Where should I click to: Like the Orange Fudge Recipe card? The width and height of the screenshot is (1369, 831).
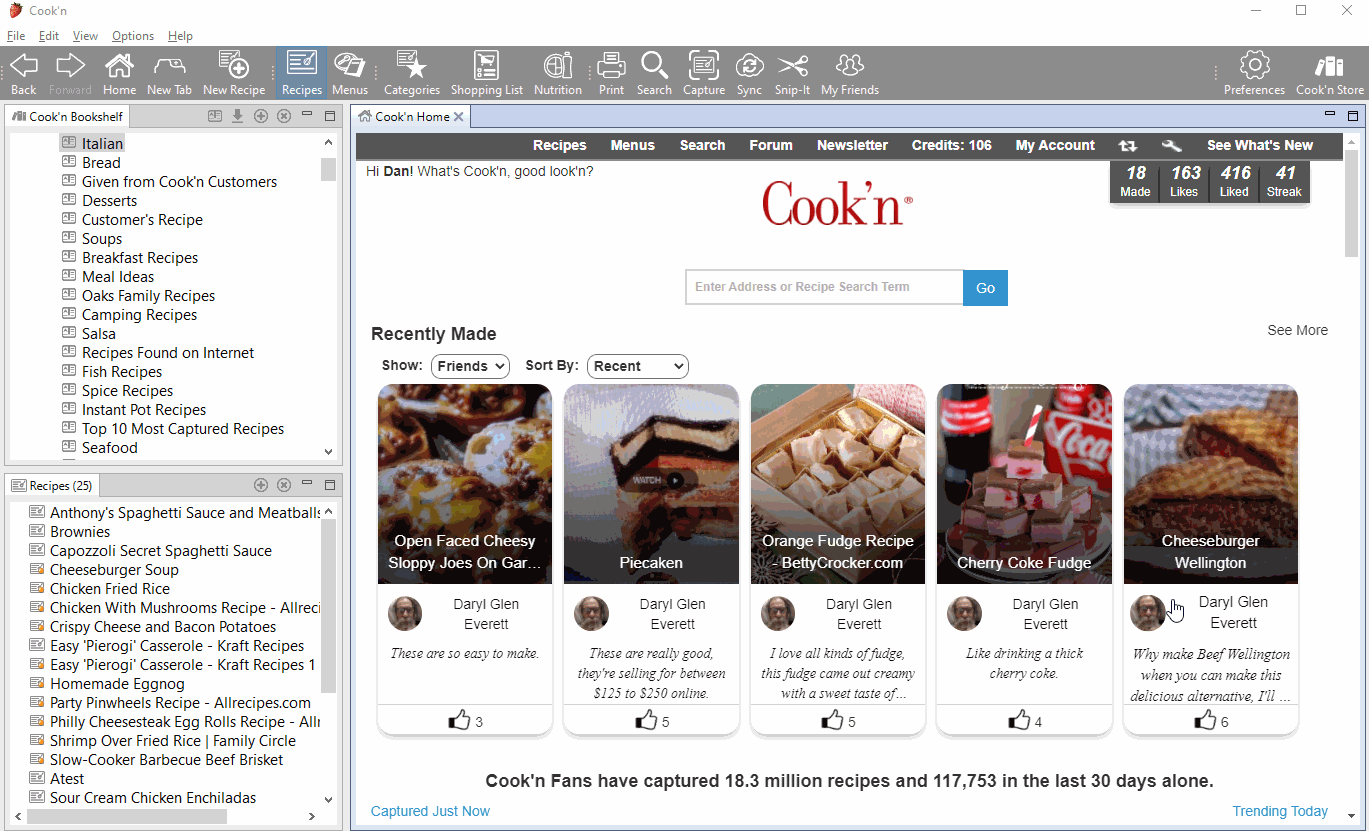click(832, 720)
